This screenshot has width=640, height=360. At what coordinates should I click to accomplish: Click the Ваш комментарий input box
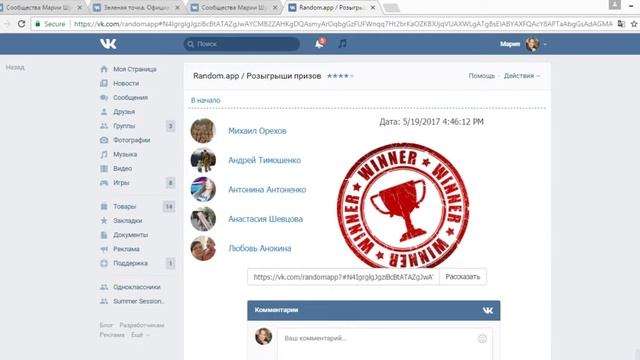[384, 344]
